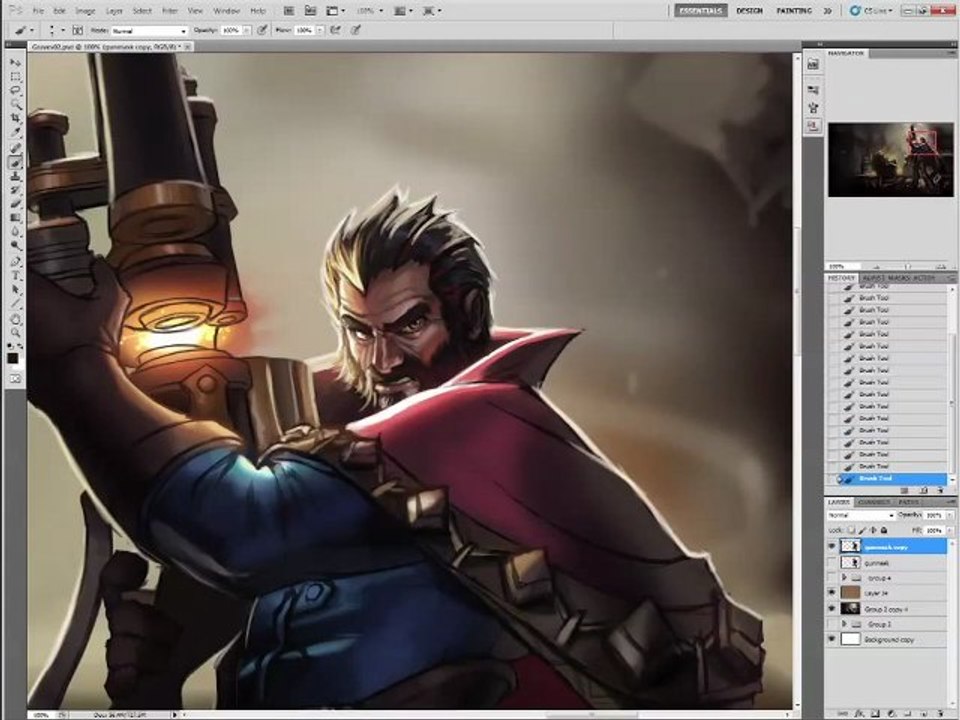Select the Healing Brush tool
Screen dimensions: 960x720
click(15, 148)
